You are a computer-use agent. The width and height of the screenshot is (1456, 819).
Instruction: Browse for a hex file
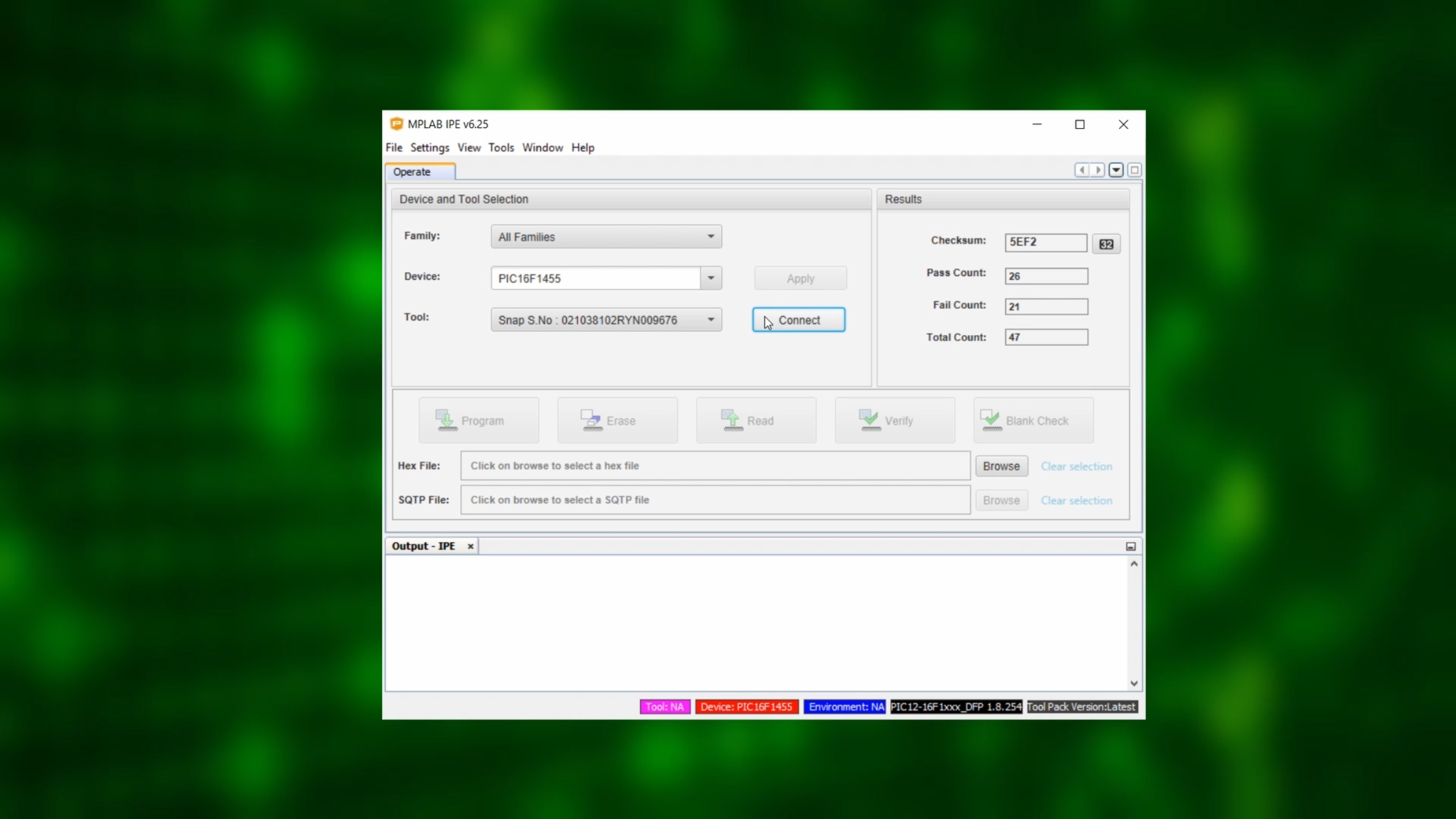point(1001,466)
